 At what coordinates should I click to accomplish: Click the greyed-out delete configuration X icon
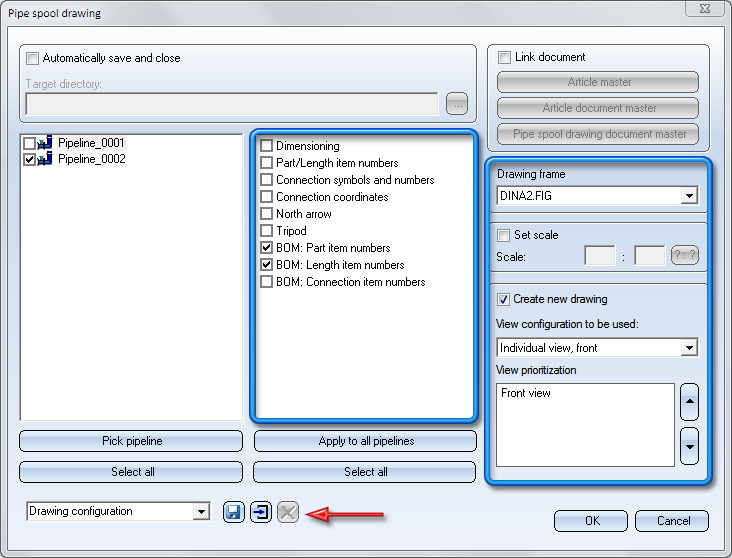coord(288,512)
